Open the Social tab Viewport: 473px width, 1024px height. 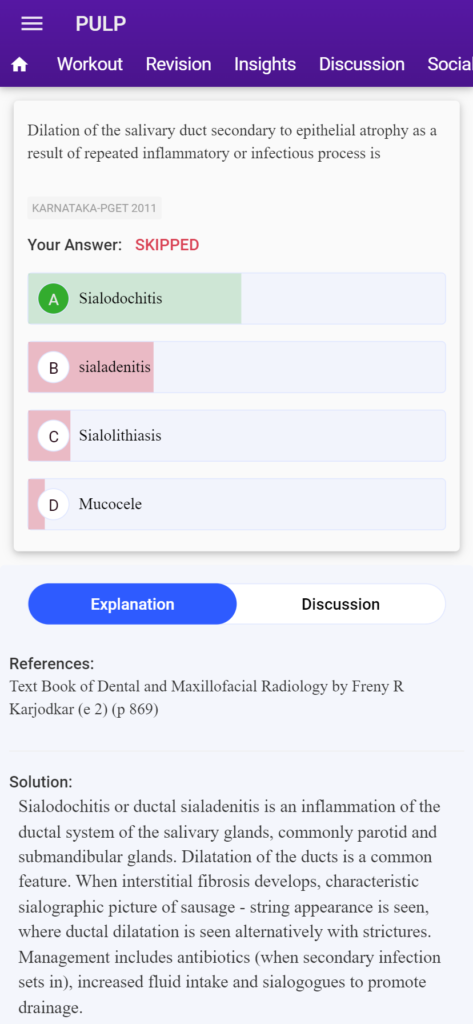click(x=450, y=64)
